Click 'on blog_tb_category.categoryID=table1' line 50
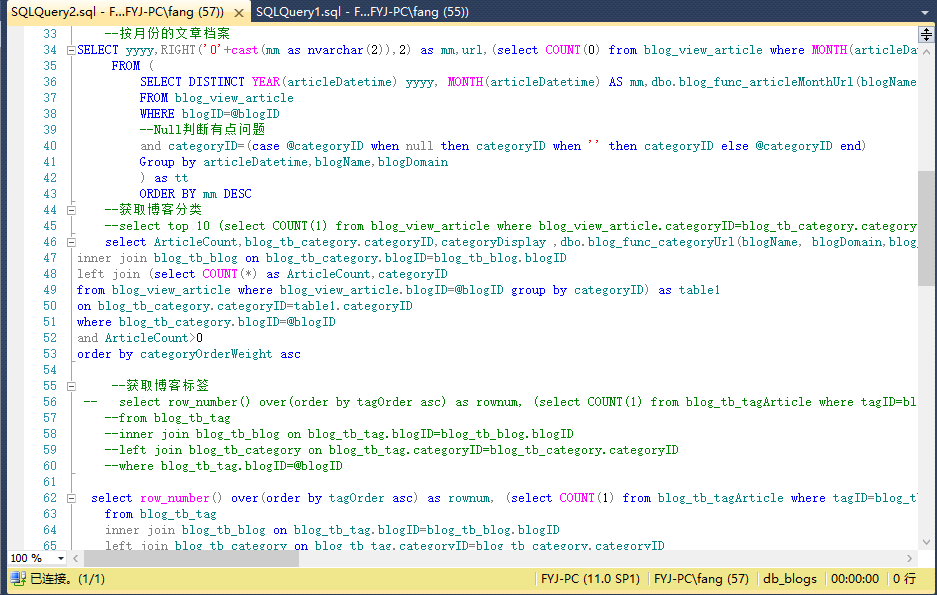This screenshot has height=595, width=937. pyautogui.click(x=244, y=306)
